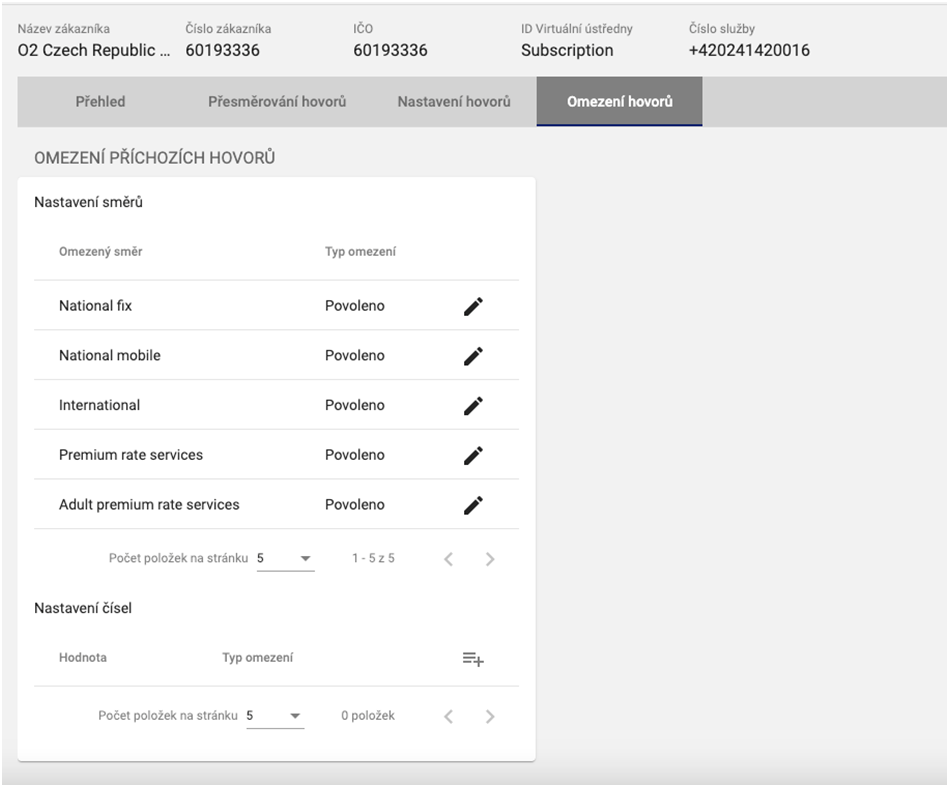The width and height of the screenshot is (949, 787).
Task: Go to next page of directions
Action: tap(490, 559)
